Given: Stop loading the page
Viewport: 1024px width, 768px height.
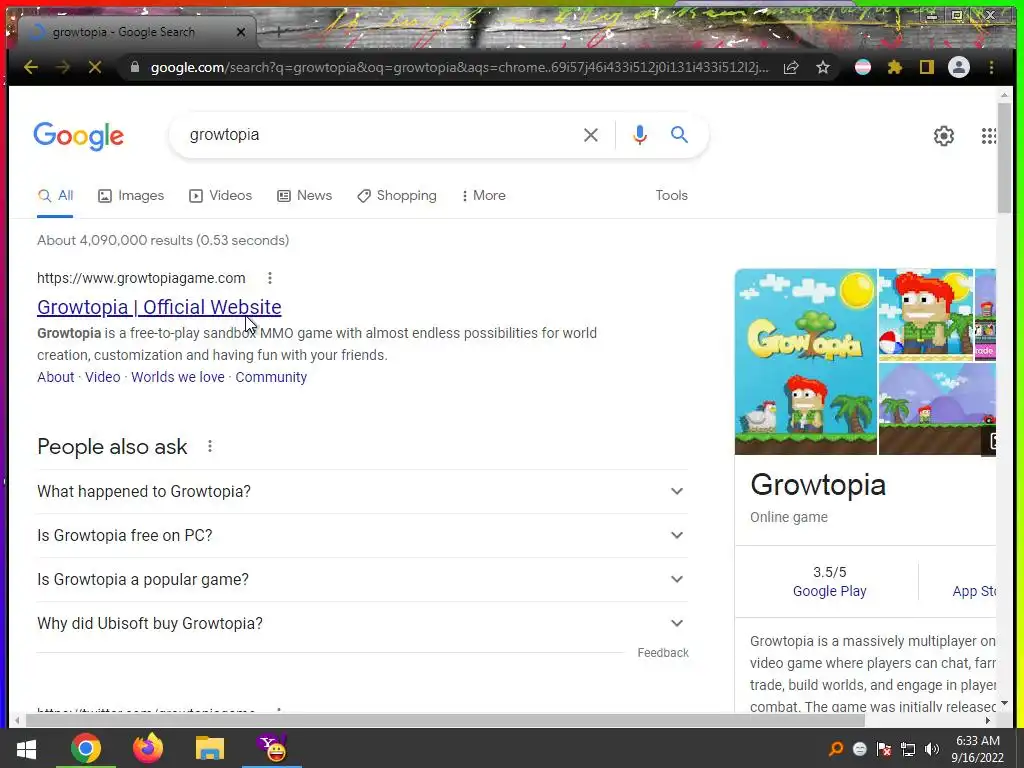Looking at the screenshot, I should 95,67.
